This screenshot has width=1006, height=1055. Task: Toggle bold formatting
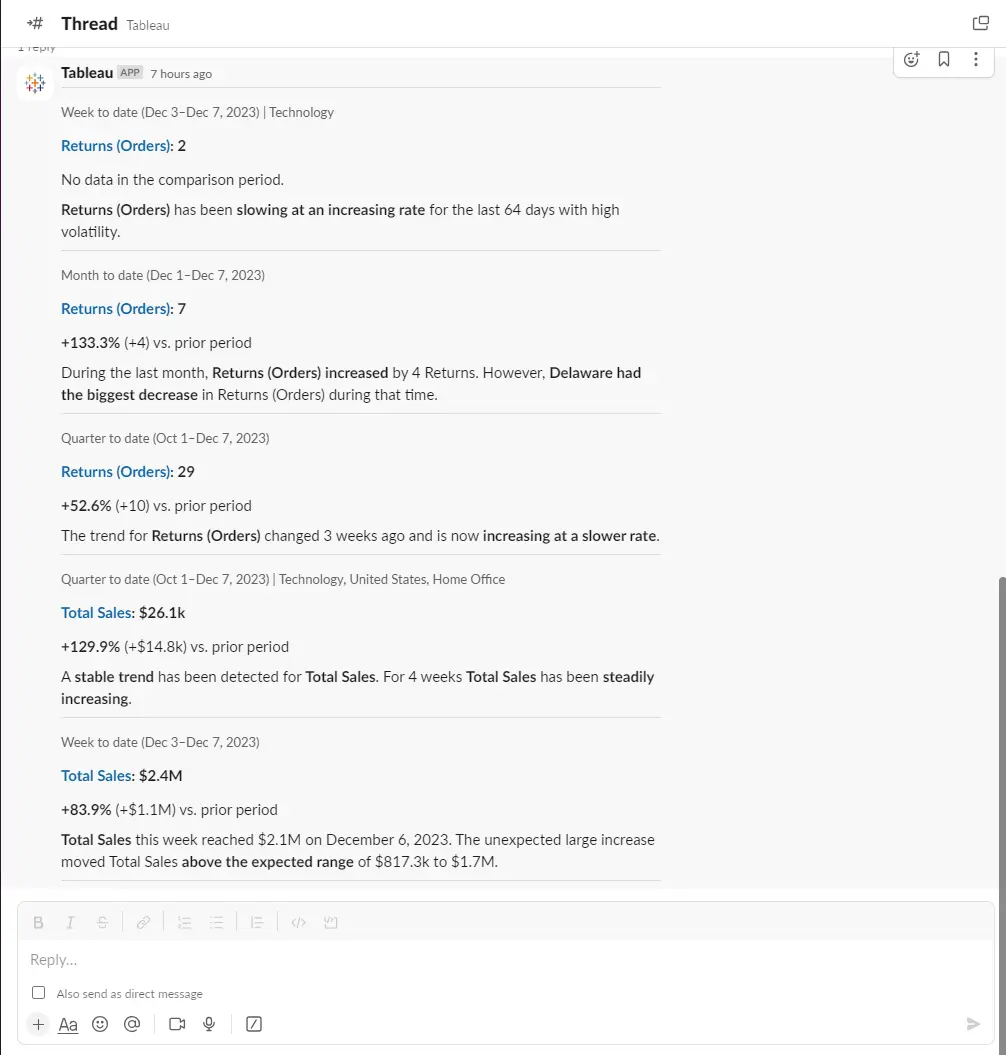pyautogui.click(x=38, y=922)
